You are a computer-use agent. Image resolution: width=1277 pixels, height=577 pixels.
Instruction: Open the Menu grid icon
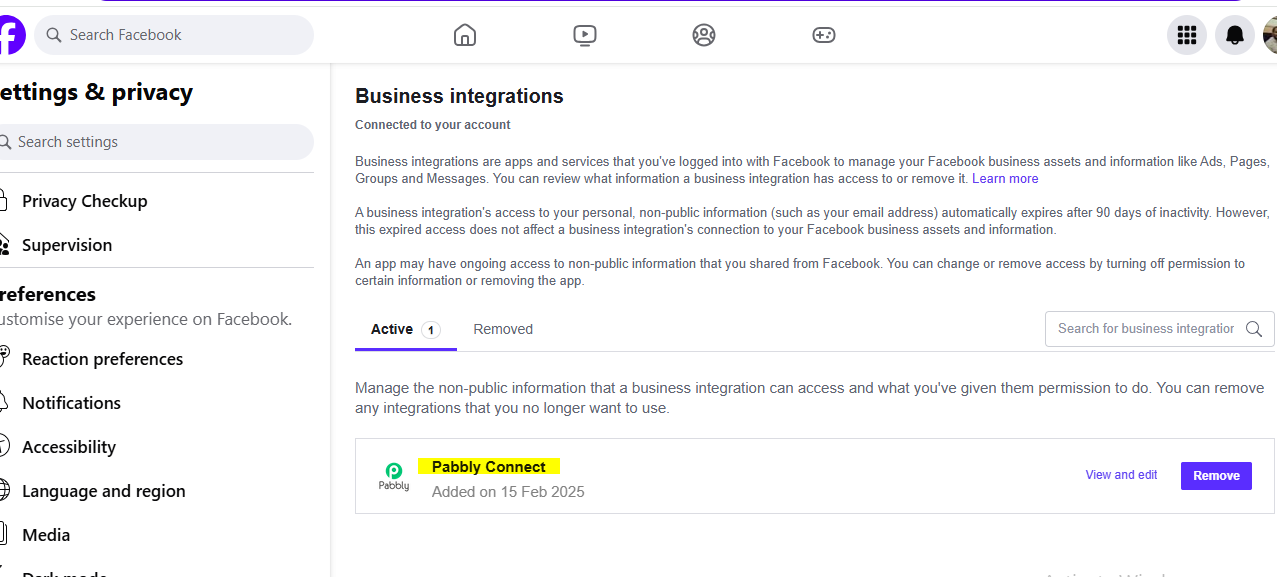pyautogui.click(x=1187, y=35)
